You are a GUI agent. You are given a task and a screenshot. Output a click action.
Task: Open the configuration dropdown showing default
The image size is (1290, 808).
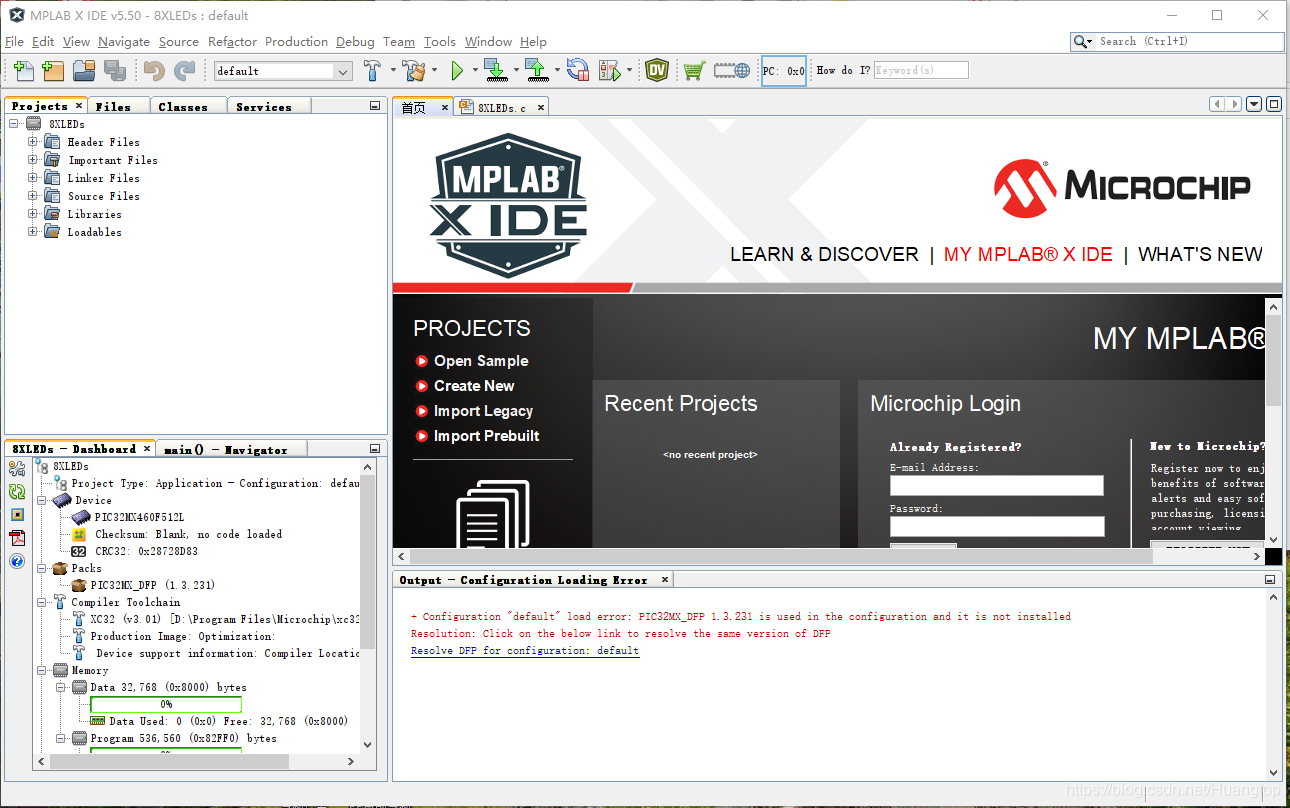pos(283,71)
